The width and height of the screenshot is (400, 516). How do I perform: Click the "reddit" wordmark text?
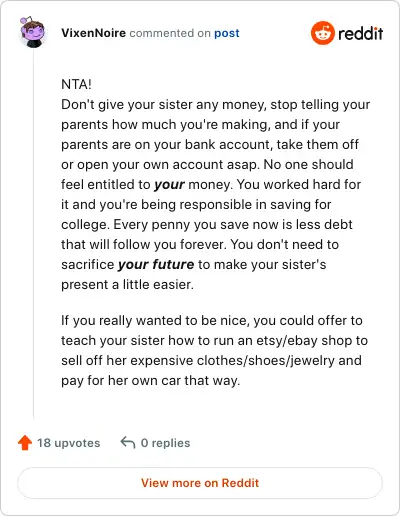360,33
